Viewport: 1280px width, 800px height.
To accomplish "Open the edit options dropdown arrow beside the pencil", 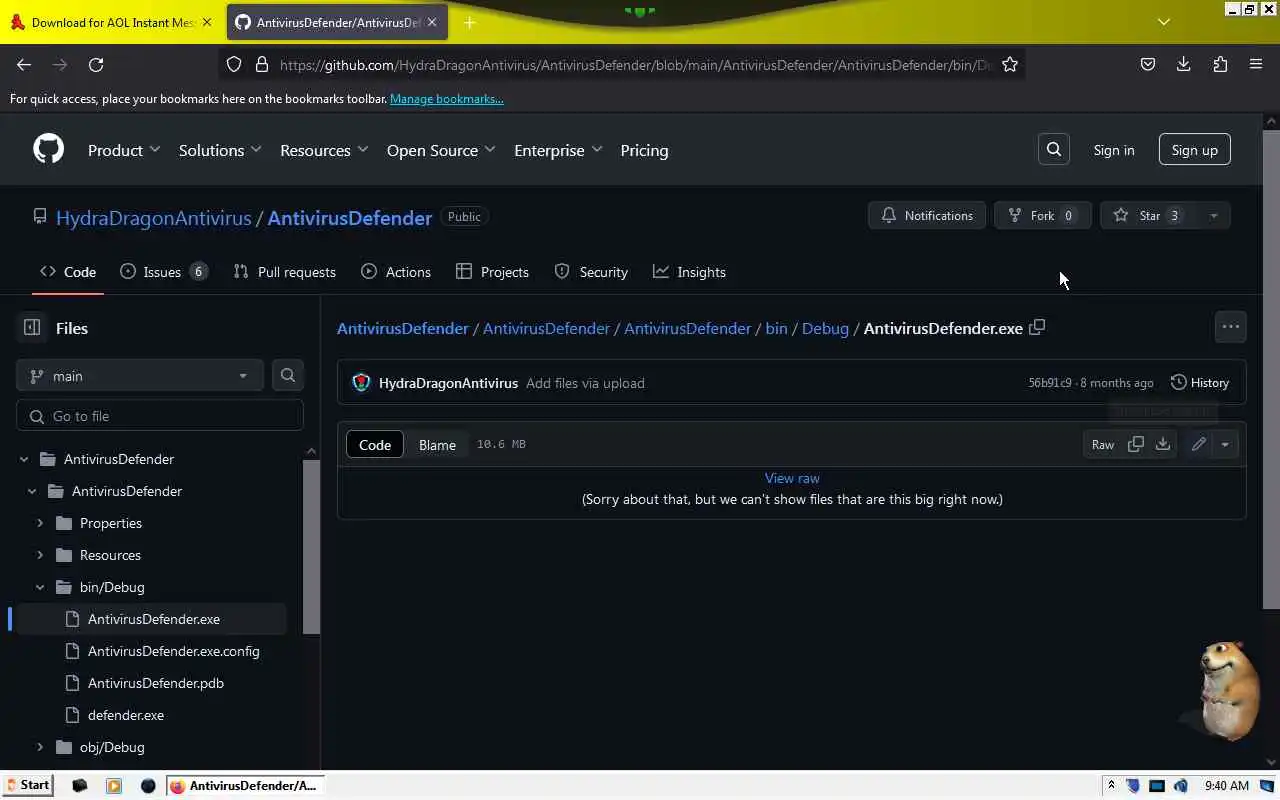I will [1225, 444].
